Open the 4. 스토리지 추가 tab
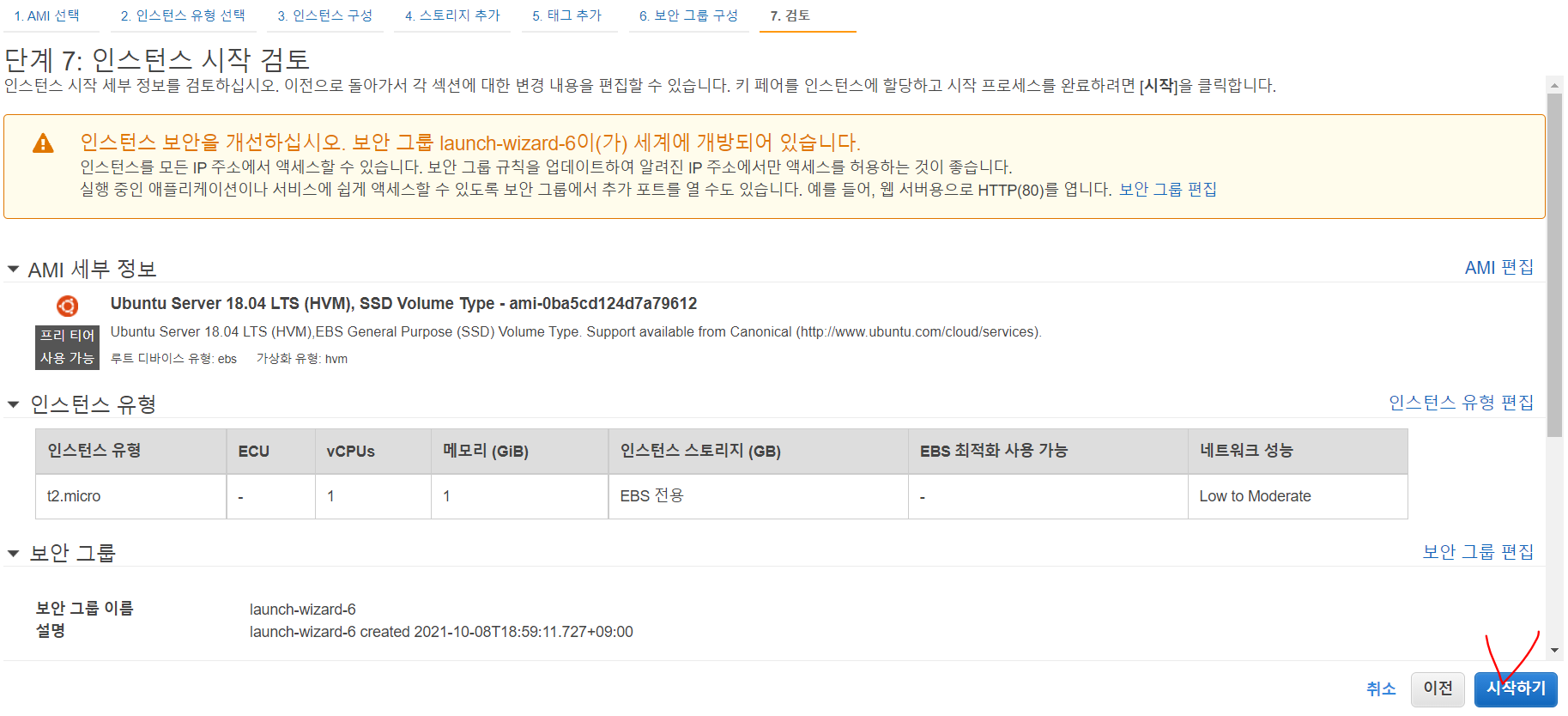This screenshot has width=1568, height=716. point(452,15)
